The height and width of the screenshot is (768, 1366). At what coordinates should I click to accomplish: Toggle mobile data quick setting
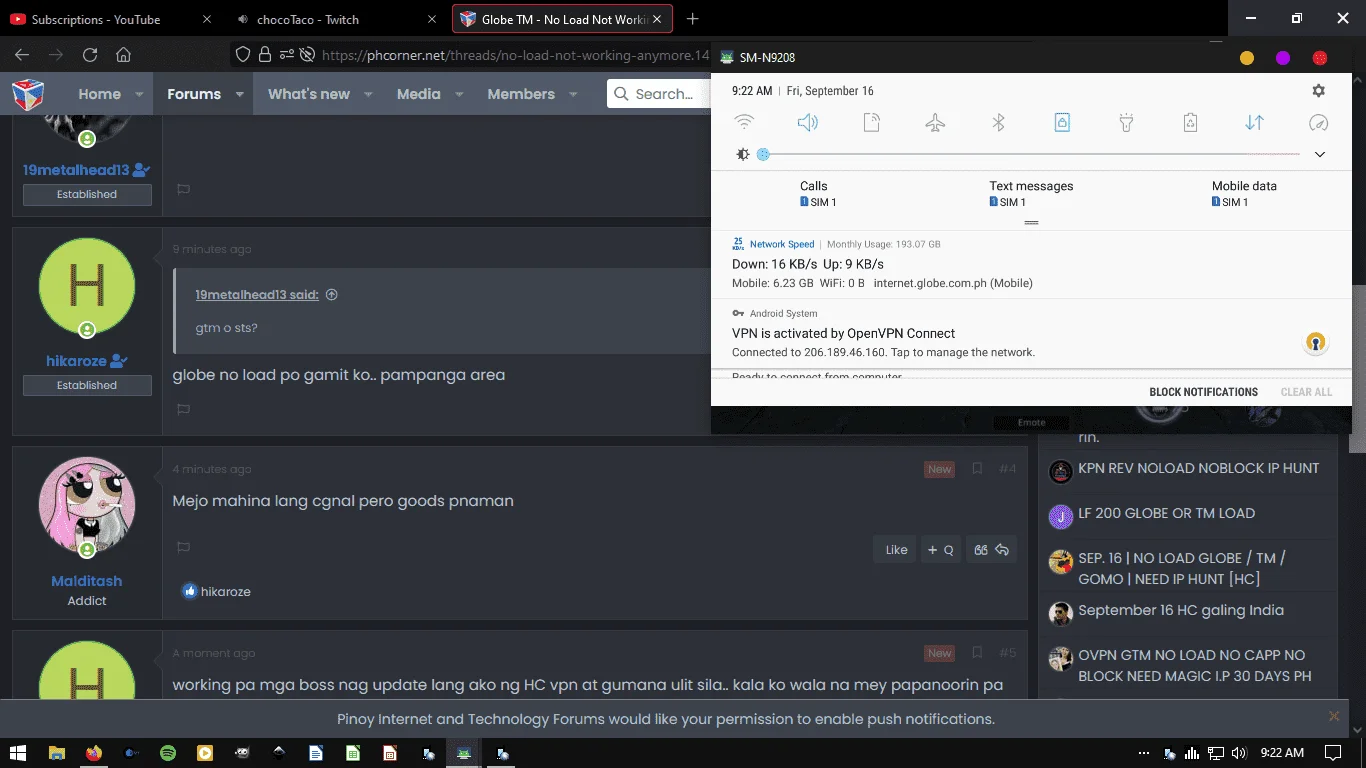(x=1254, y=123)
